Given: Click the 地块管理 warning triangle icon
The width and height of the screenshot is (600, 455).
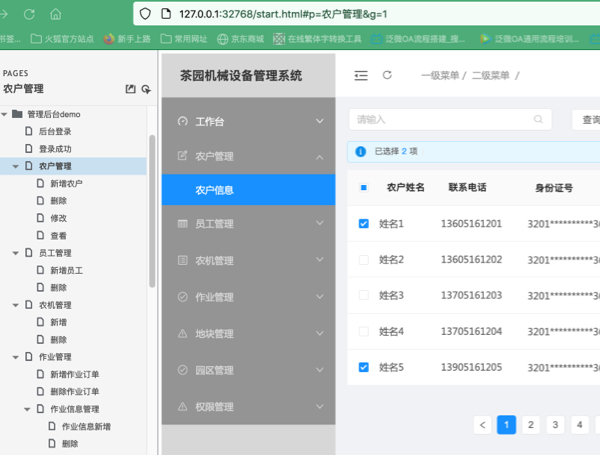Looking at the screenshot, I should (x=182, y=334).
